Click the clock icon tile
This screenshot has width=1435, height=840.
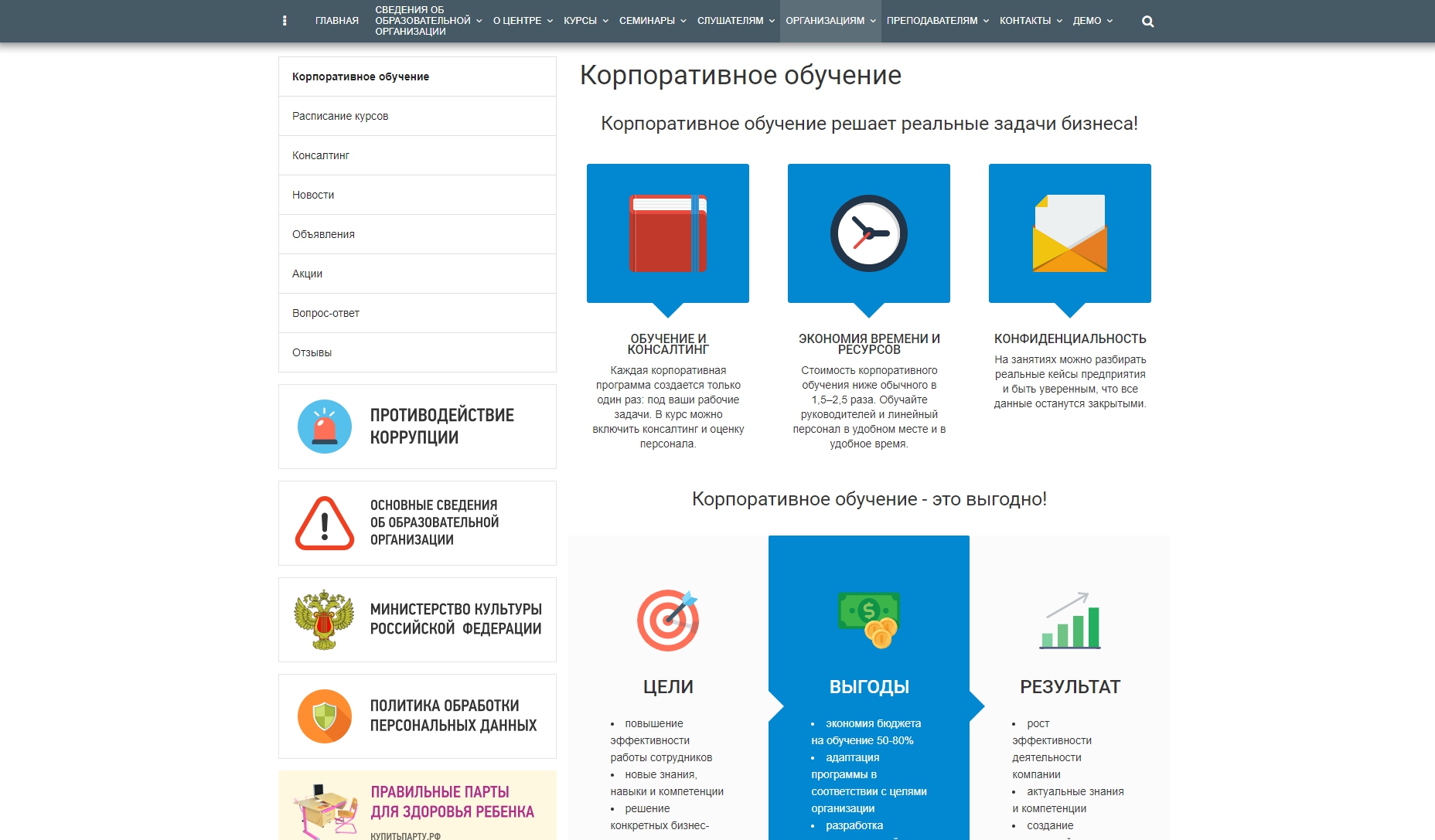(868, 233)
